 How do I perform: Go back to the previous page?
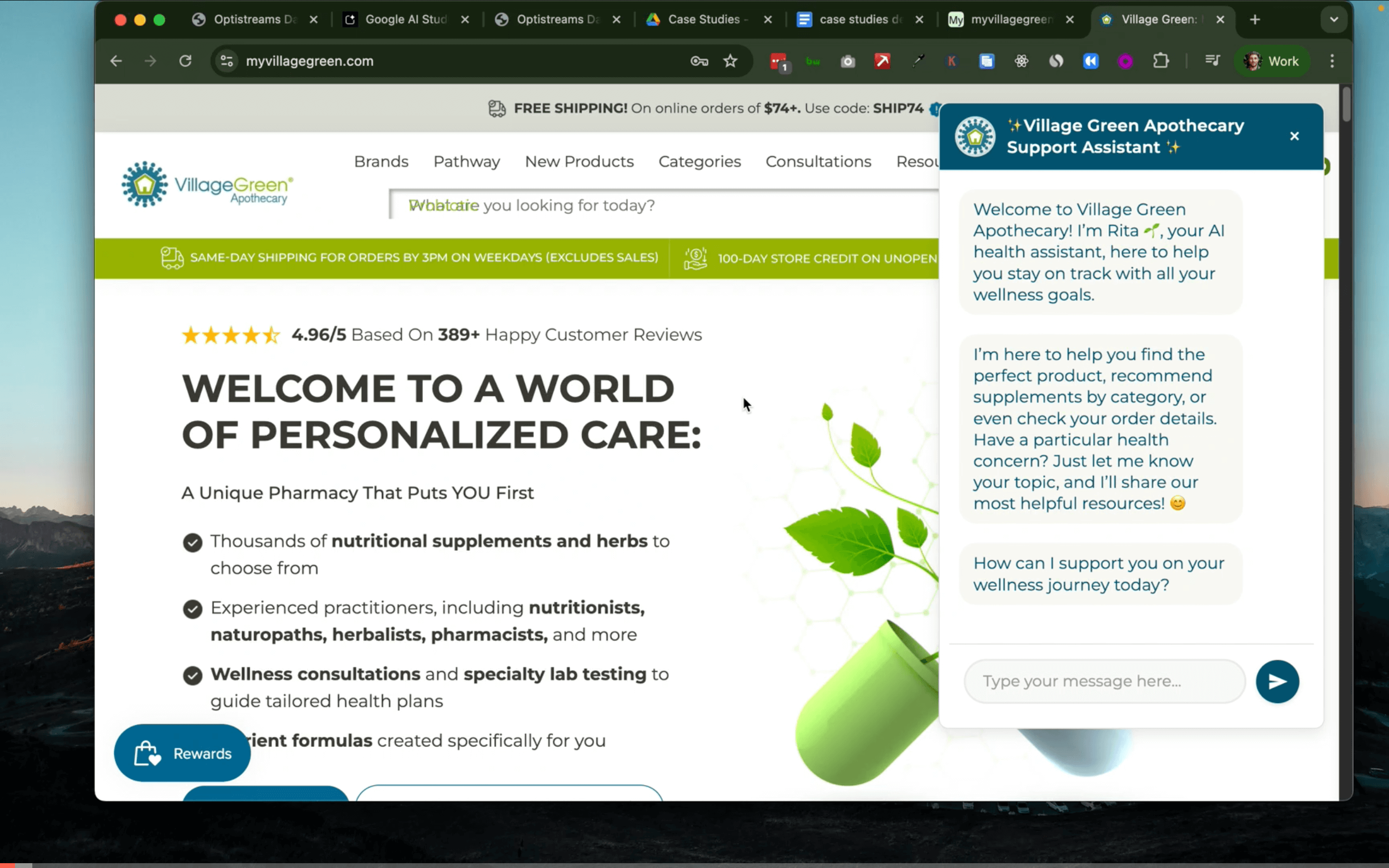coord(116,61)
